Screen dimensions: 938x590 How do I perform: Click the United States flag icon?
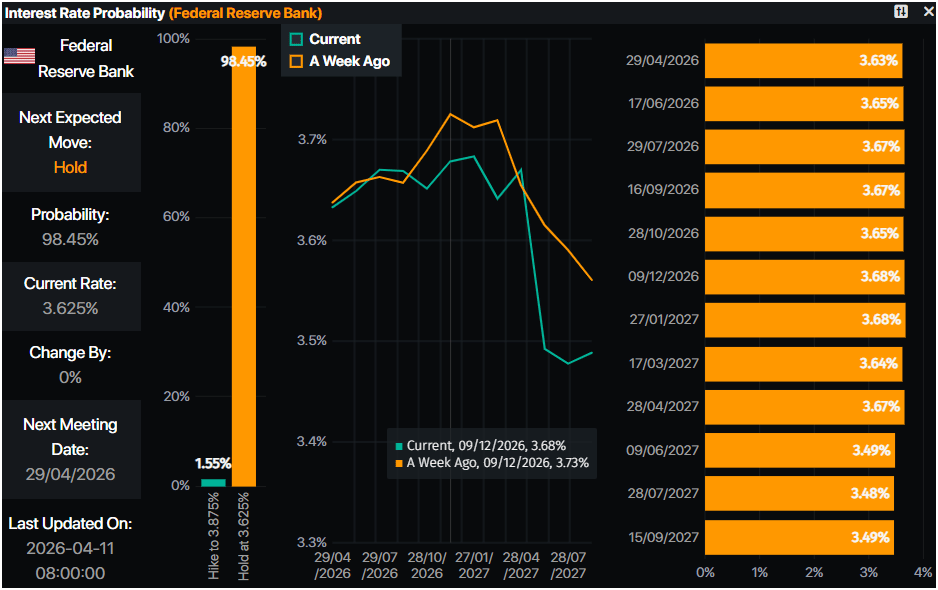pyautogui.click(x=19, y=56)
